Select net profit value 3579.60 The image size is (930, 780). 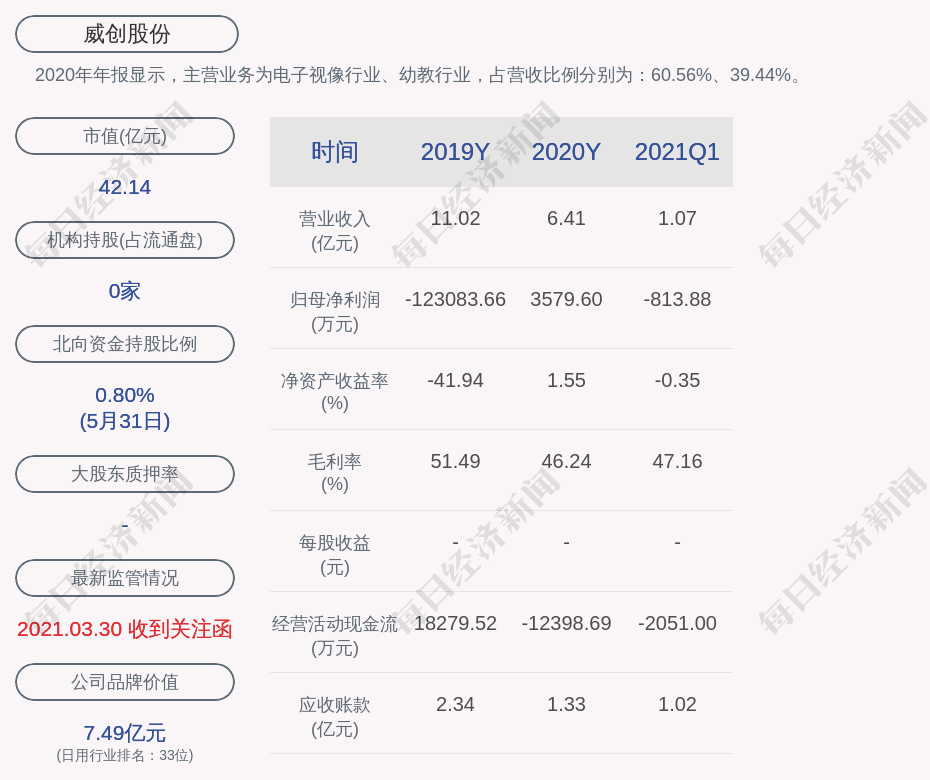(x=566, y=300)
